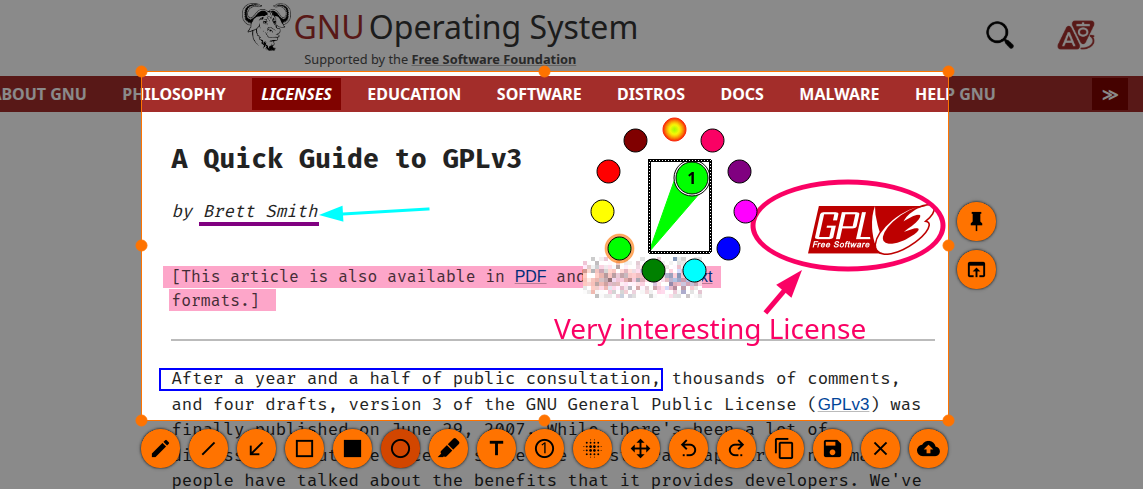Undo the last annotation

688,449
